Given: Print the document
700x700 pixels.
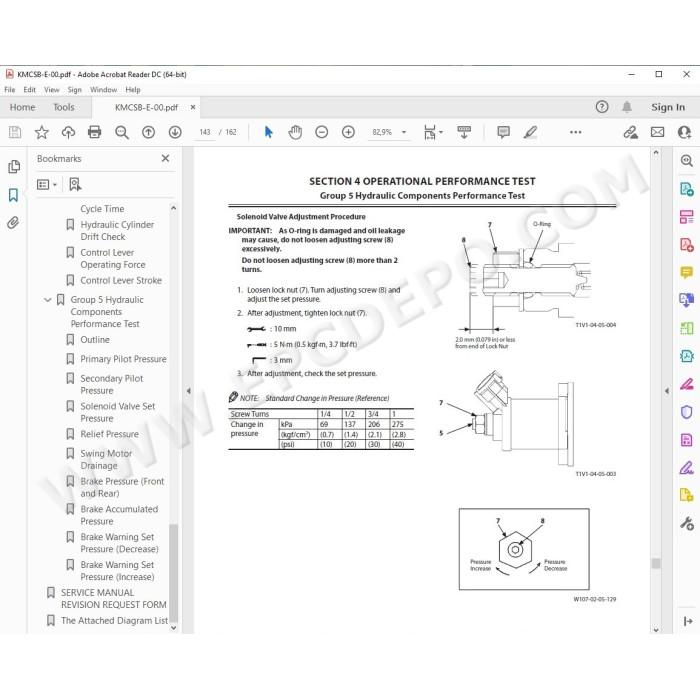Looking at the screenshot, I should tap(95, 132).
